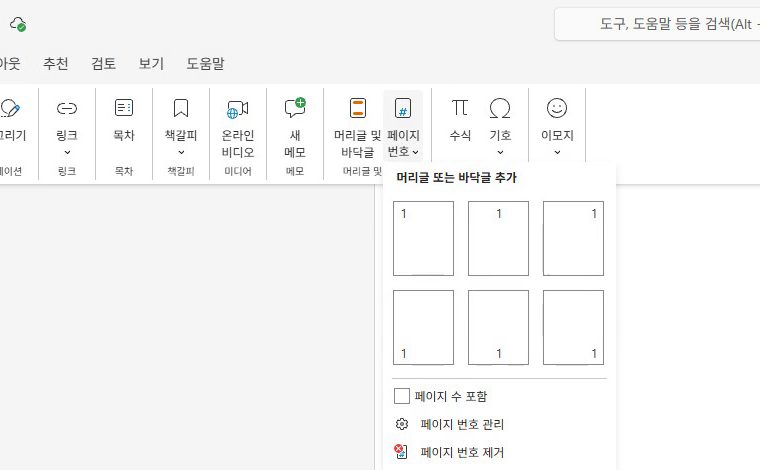Choose bottom-left page number layout
This screenshot has width=760, height=470.
click(424, 328)
